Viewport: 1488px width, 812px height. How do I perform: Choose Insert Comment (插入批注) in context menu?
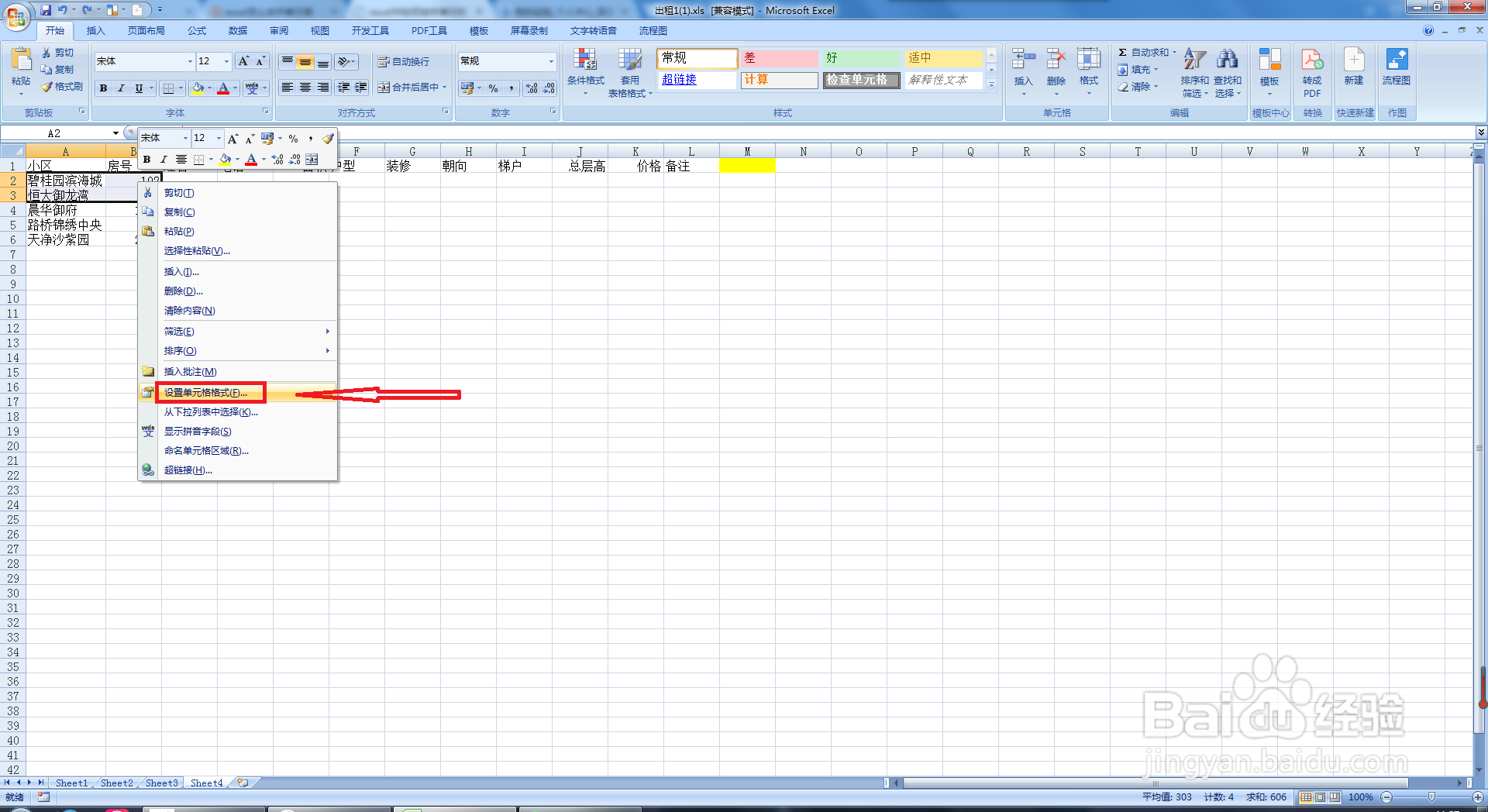point(238,372)
